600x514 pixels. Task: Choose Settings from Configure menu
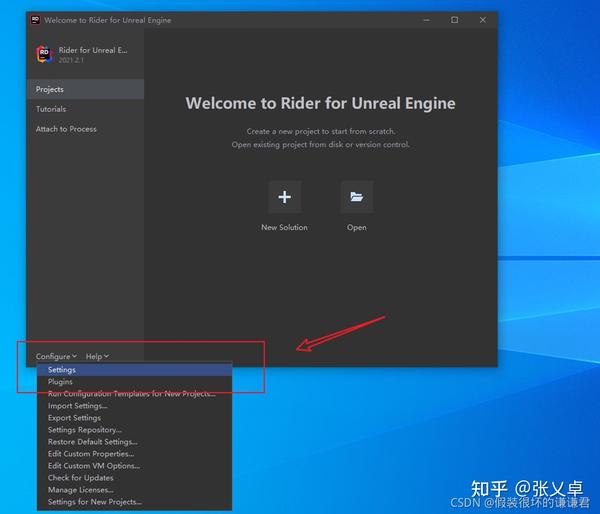tap(134, 370)
